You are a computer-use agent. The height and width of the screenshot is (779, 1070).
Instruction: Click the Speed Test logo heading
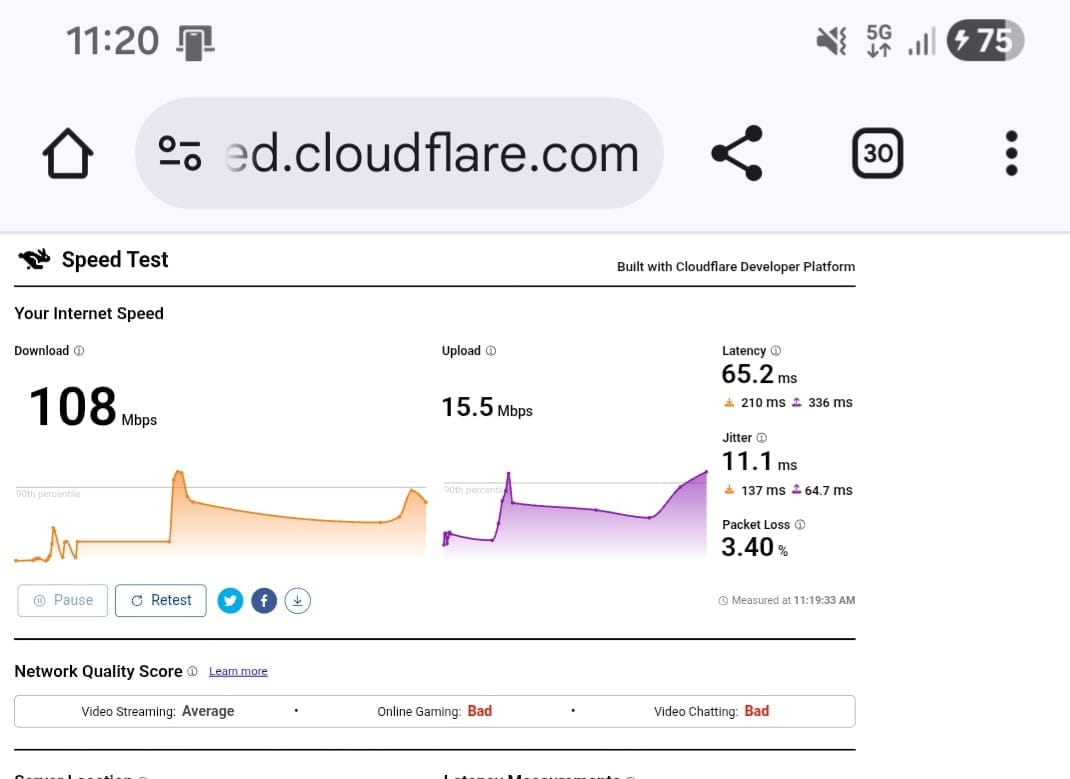[94, 260]
